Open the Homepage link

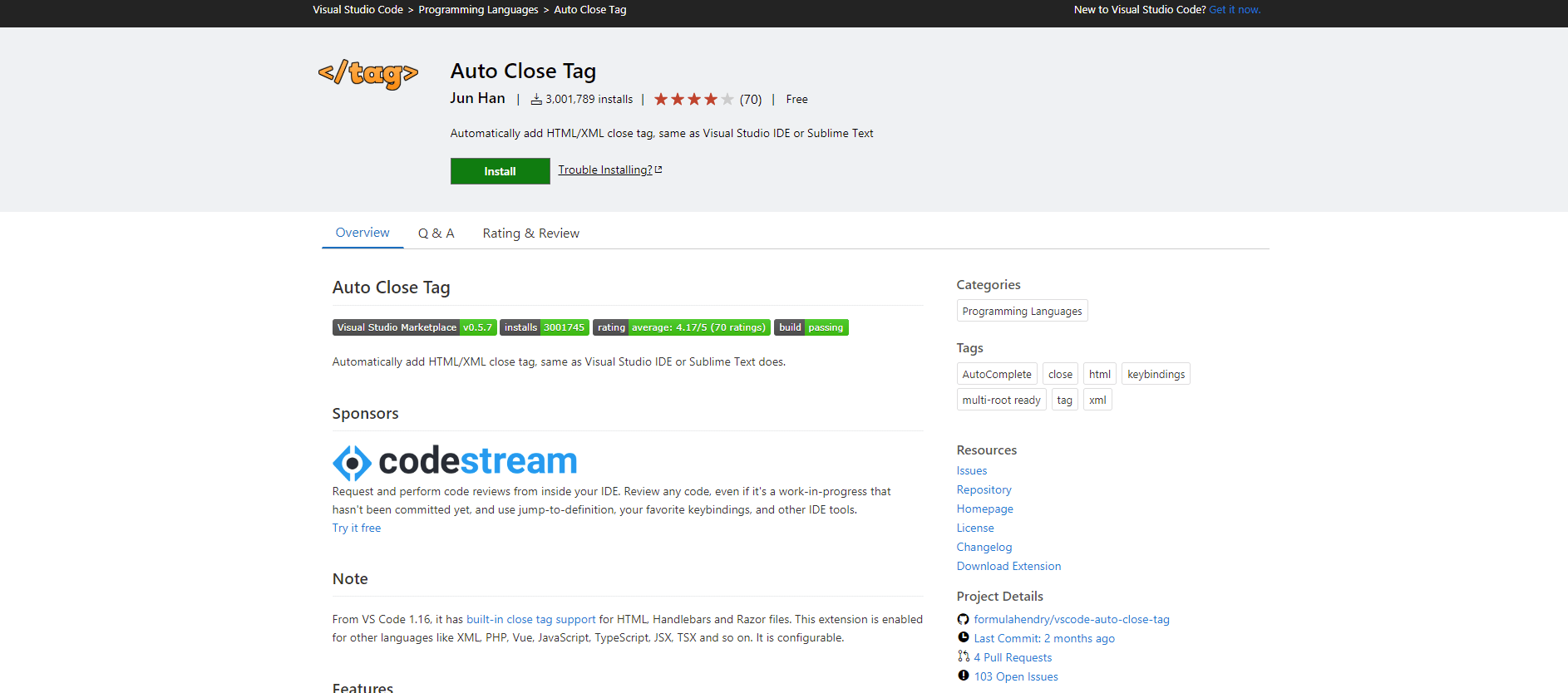pos(985,509)
